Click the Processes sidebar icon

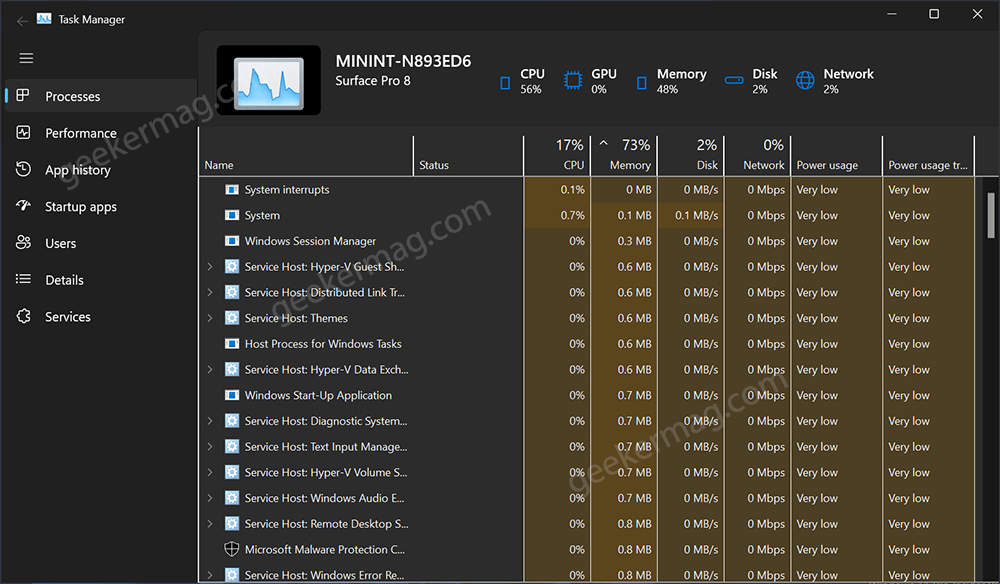point(23,96)
